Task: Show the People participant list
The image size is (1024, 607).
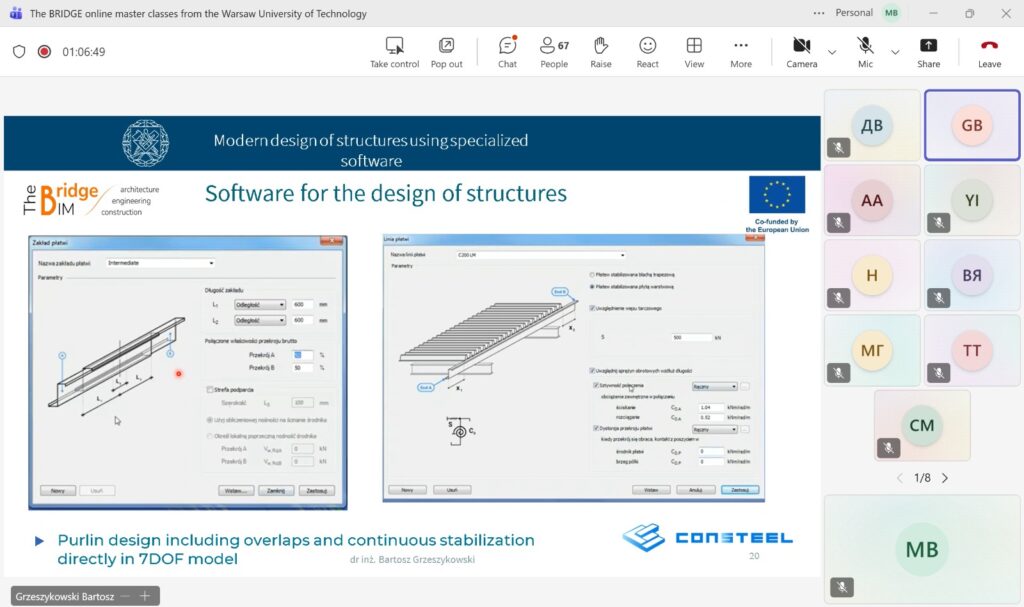Action: point(553,52)
